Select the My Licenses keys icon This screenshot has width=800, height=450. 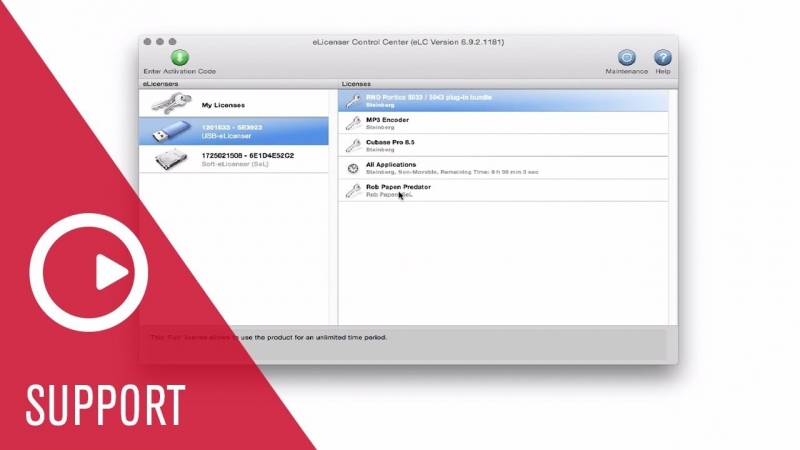point(171,104)
